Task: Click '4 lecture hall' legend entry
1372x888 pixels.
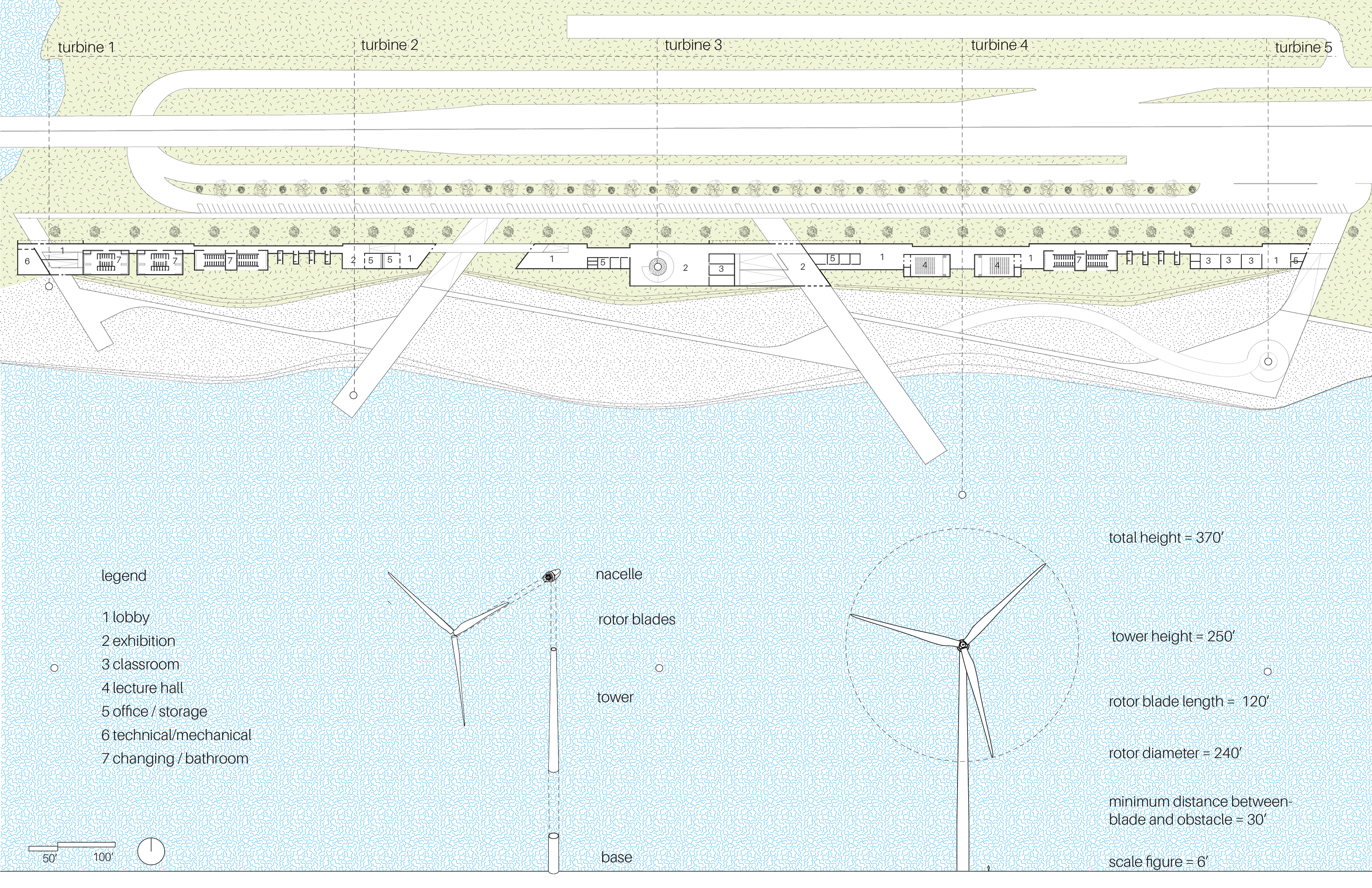Action: pos(142,688)
